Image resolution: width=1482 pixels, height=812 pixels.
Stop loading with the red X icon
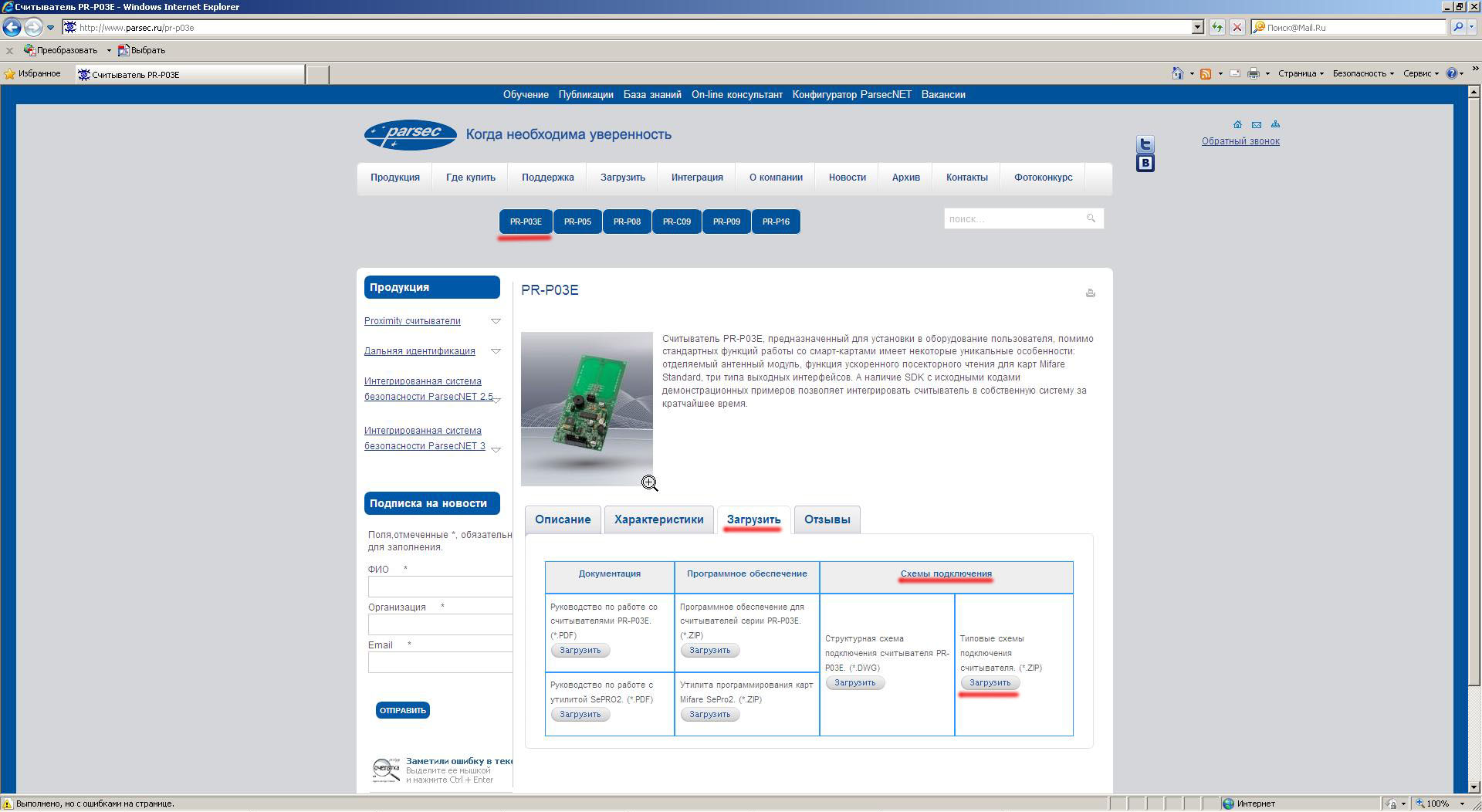[x=1237, y=27]
